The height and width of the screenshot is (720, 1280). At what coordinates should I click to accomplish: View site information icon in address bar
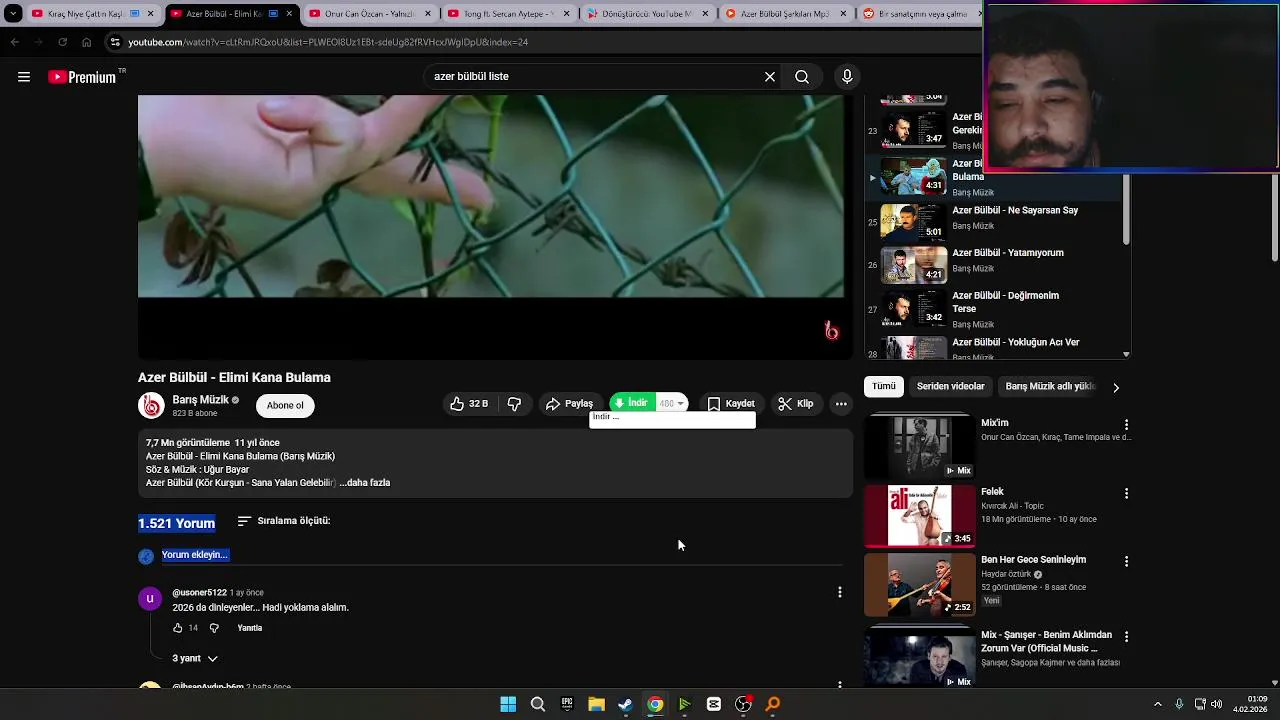(x=116, y=42)
